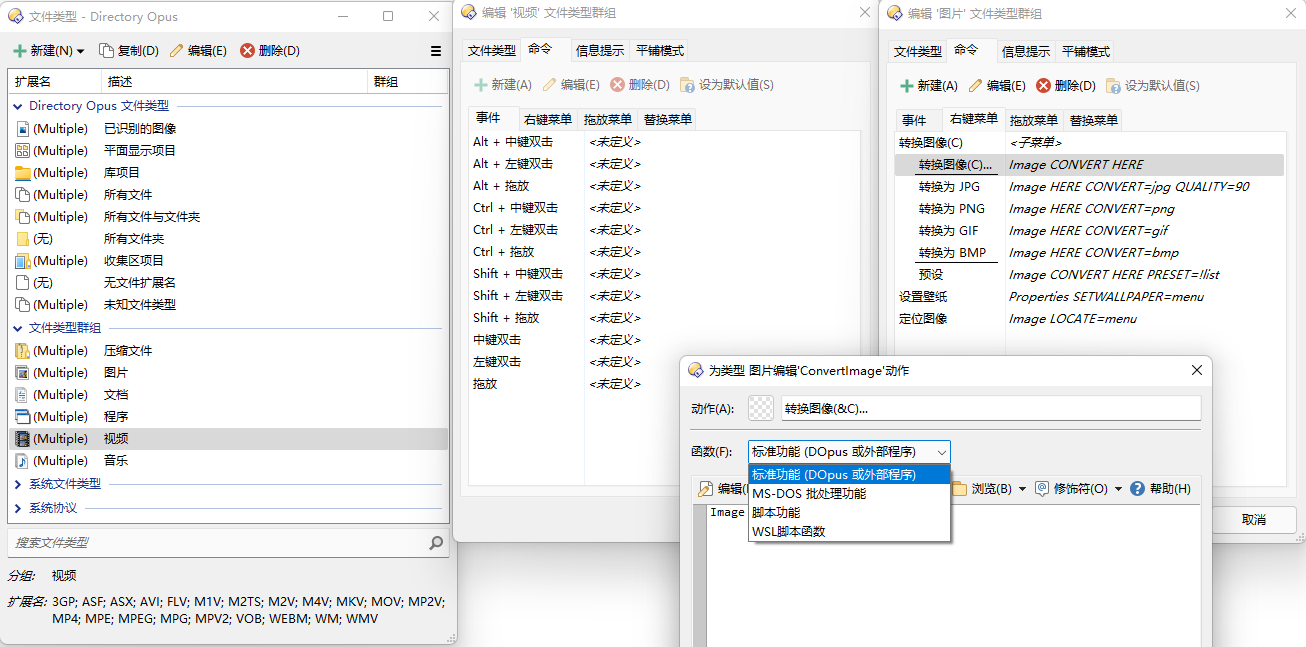The image size is (1306, 647).
Task: Open 右键菜单 subtab in 视频 window
Action: (548, 120)
